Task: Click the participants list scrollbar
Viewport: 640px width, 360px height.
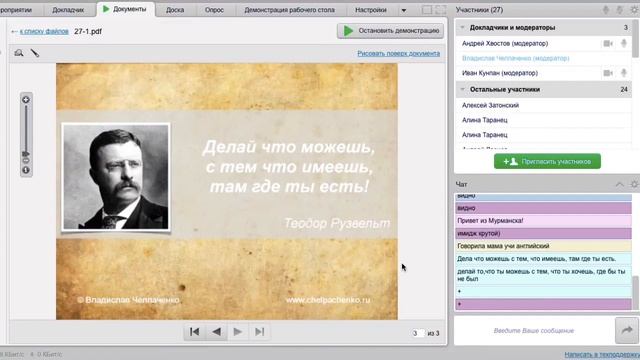Action: tap(636, 39)
